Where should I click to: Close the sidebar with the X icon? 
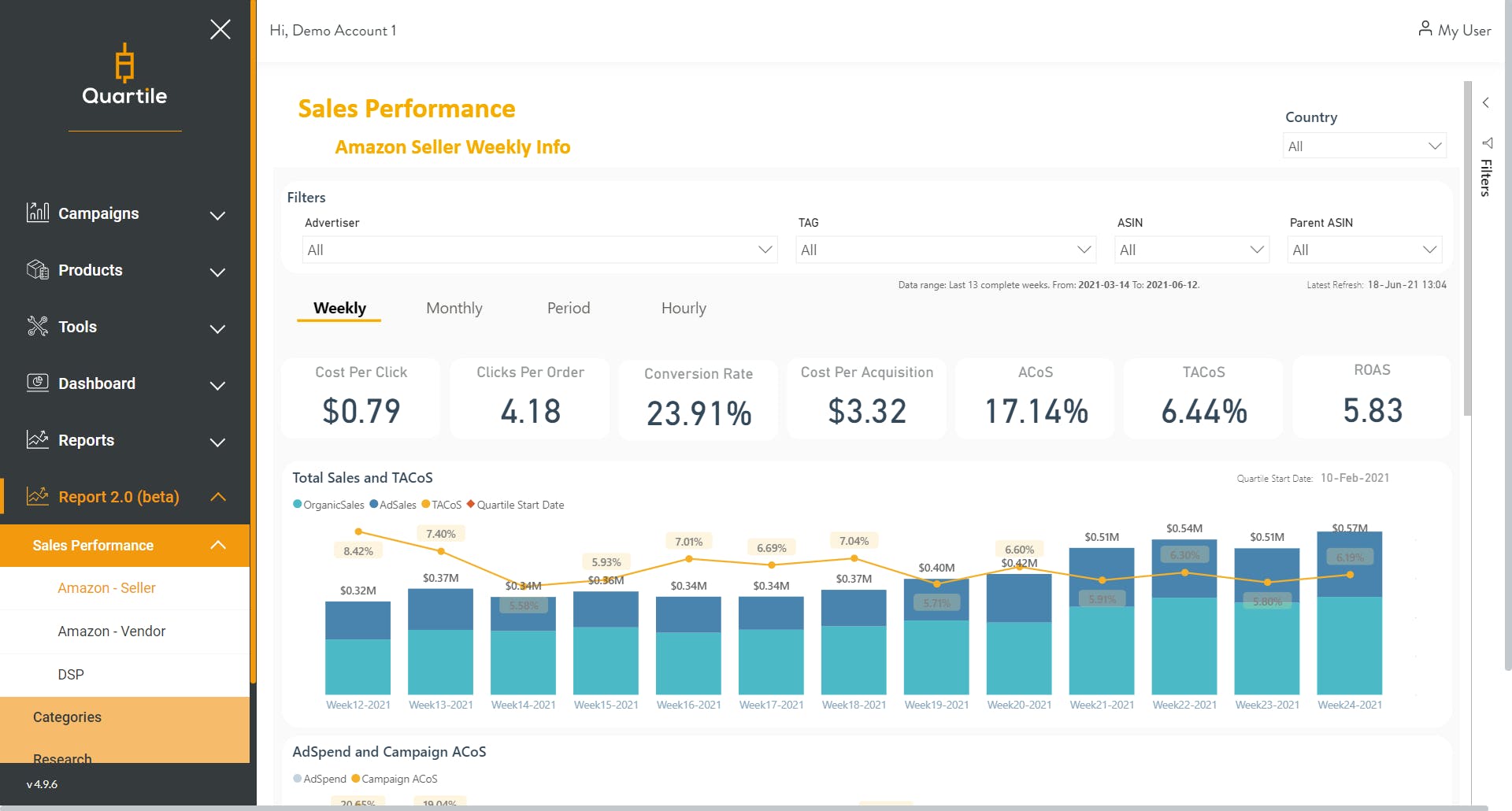[220, 30]
